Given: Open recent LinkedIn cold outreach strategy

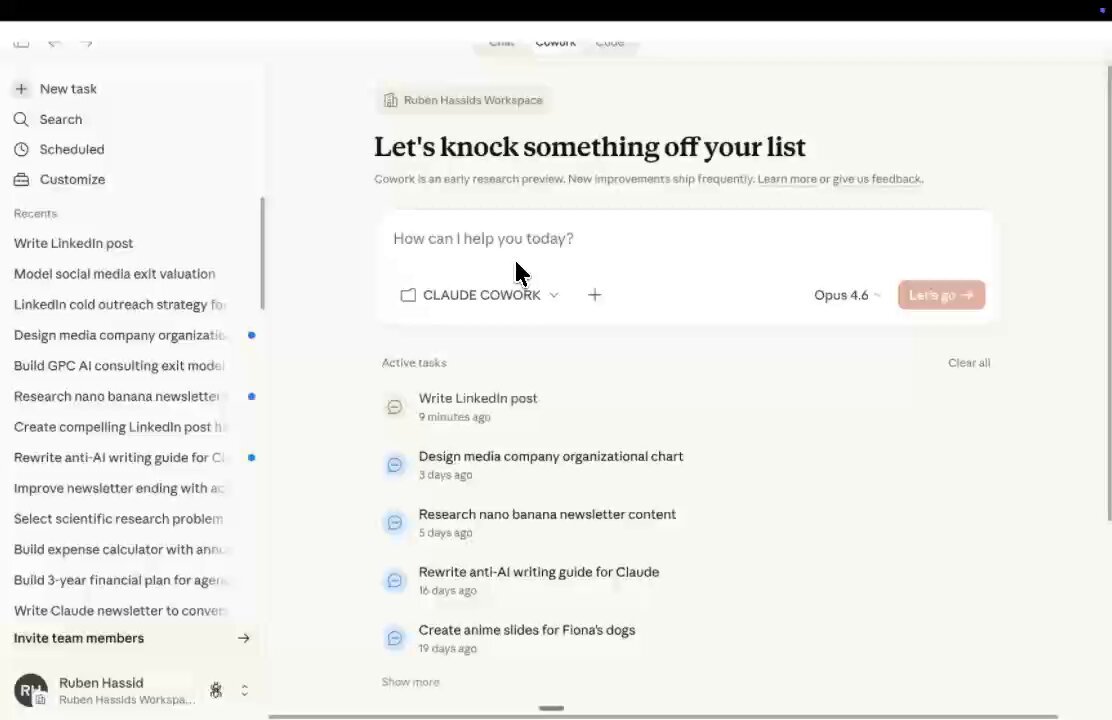Looking at the screenshot, I should [x=119, y=304].
